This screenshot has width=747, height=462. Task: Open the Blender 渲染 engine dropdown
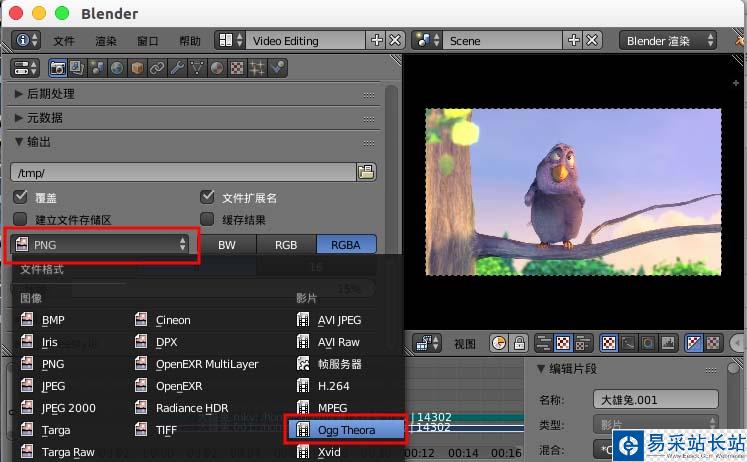667,40
